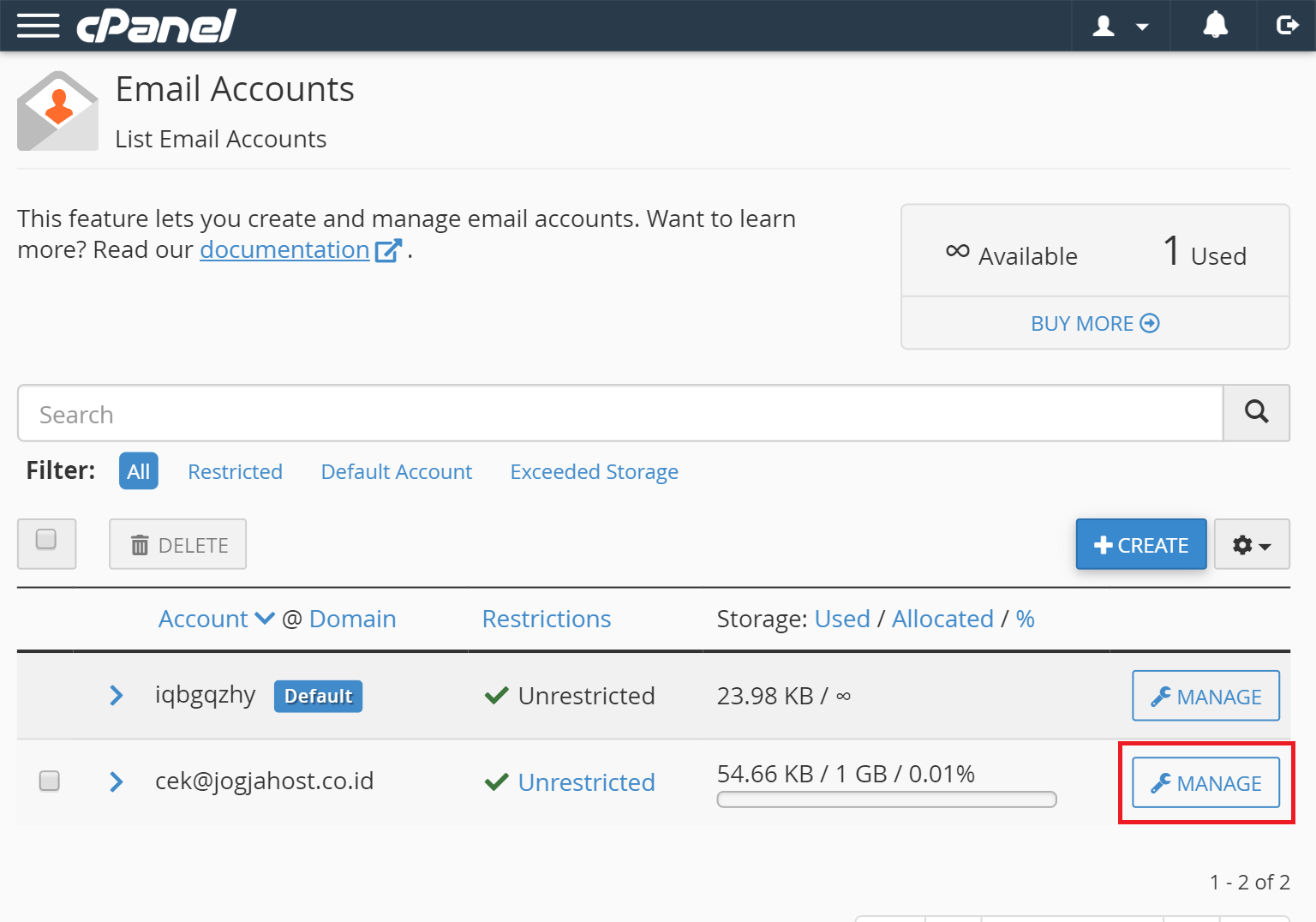Image resolution: width=1316 pixels, height=922 pixels.
Task: Expand details for cek@jogjahost.co.id
Action: pyautogui.click(x=116, y=781)
